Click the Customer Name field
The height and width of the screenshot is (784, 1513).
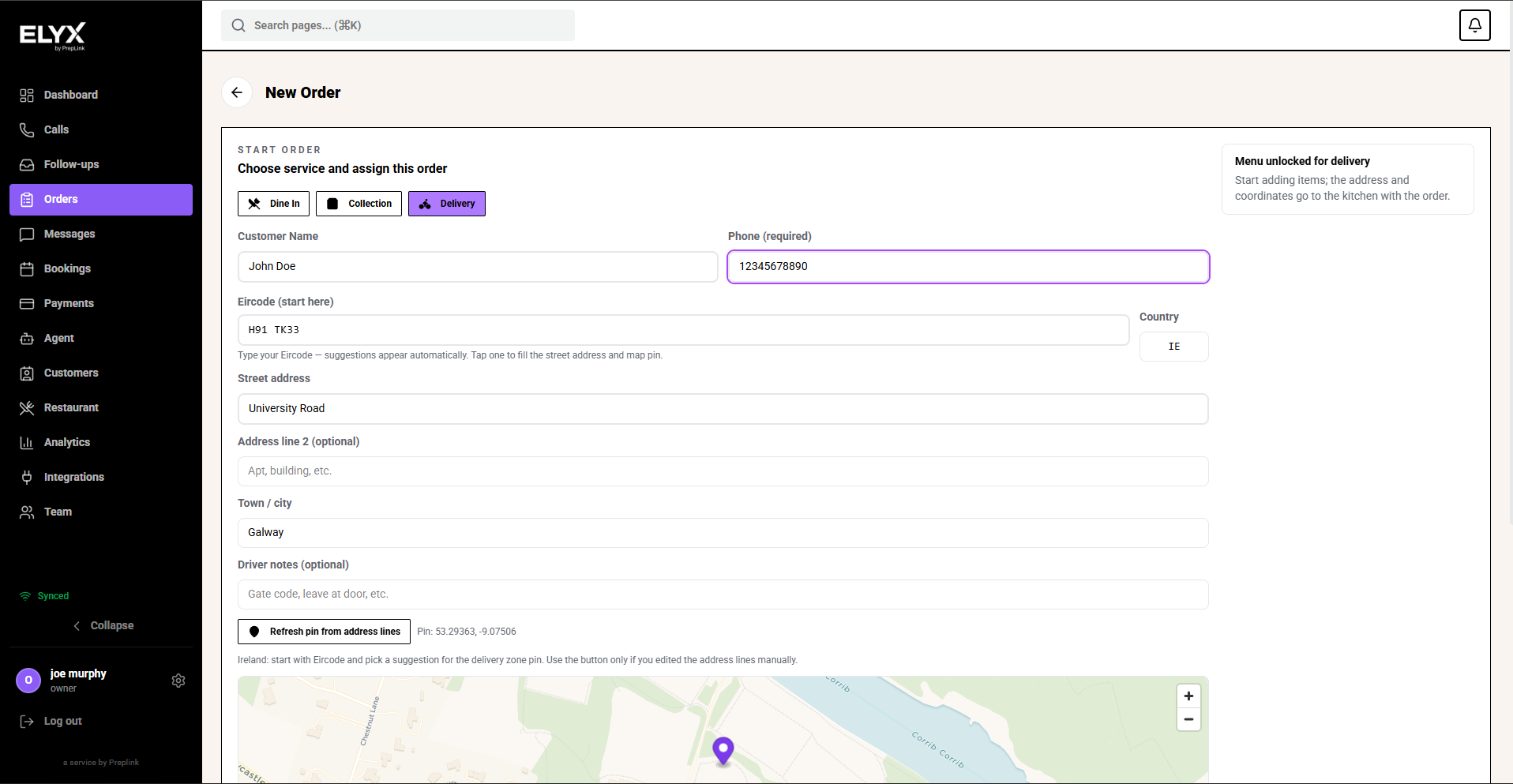(x=478, y=267)
